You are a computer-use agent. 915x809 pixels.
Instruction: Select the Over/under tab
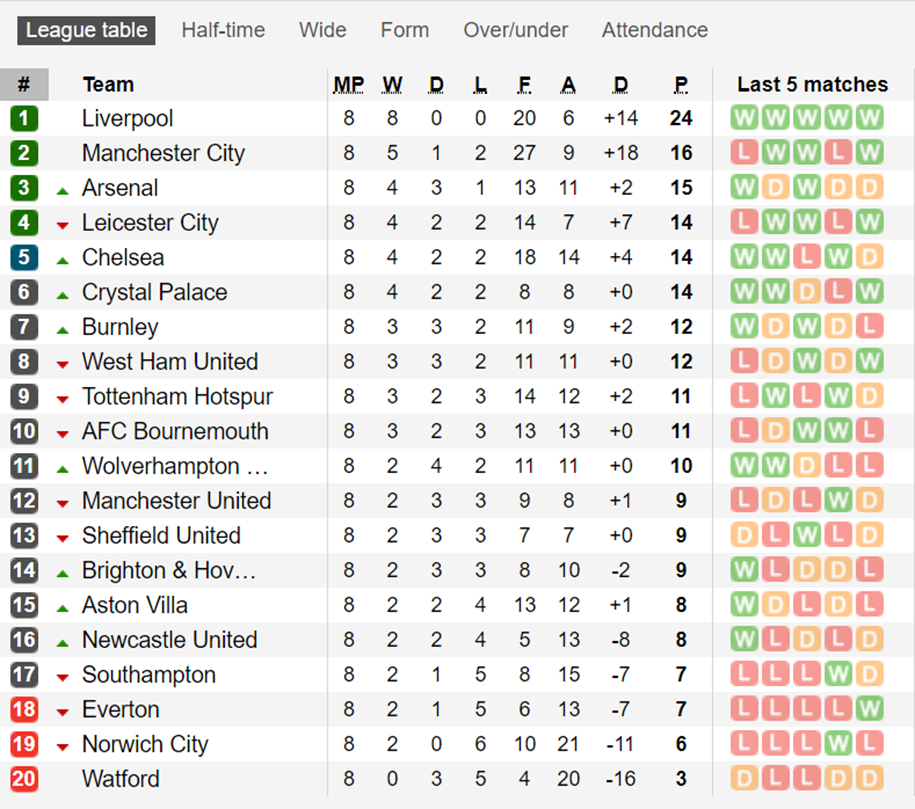tap(515, 30)
